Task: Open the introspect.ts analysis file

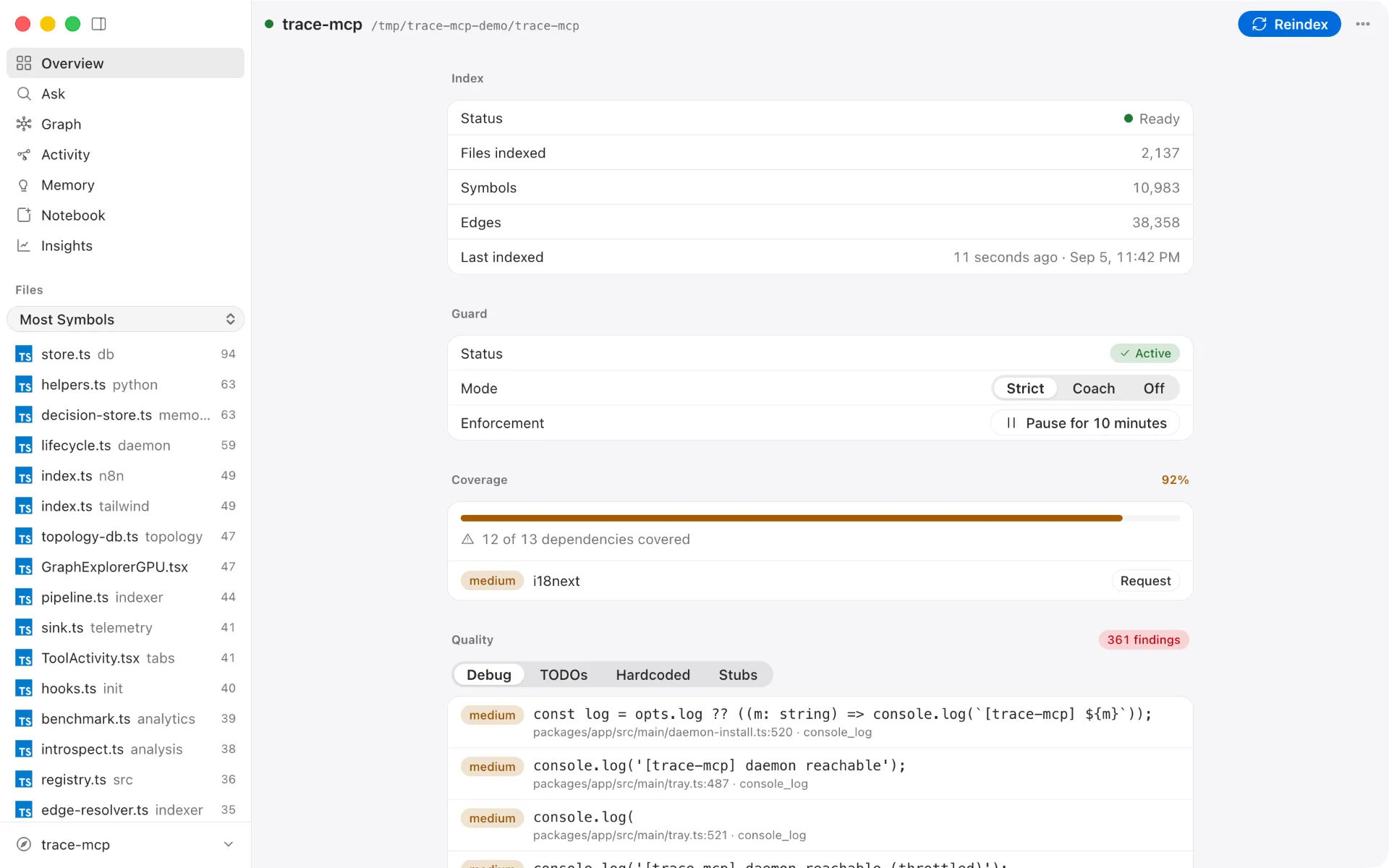Action: pyautogui.click(x=126, y=749)
